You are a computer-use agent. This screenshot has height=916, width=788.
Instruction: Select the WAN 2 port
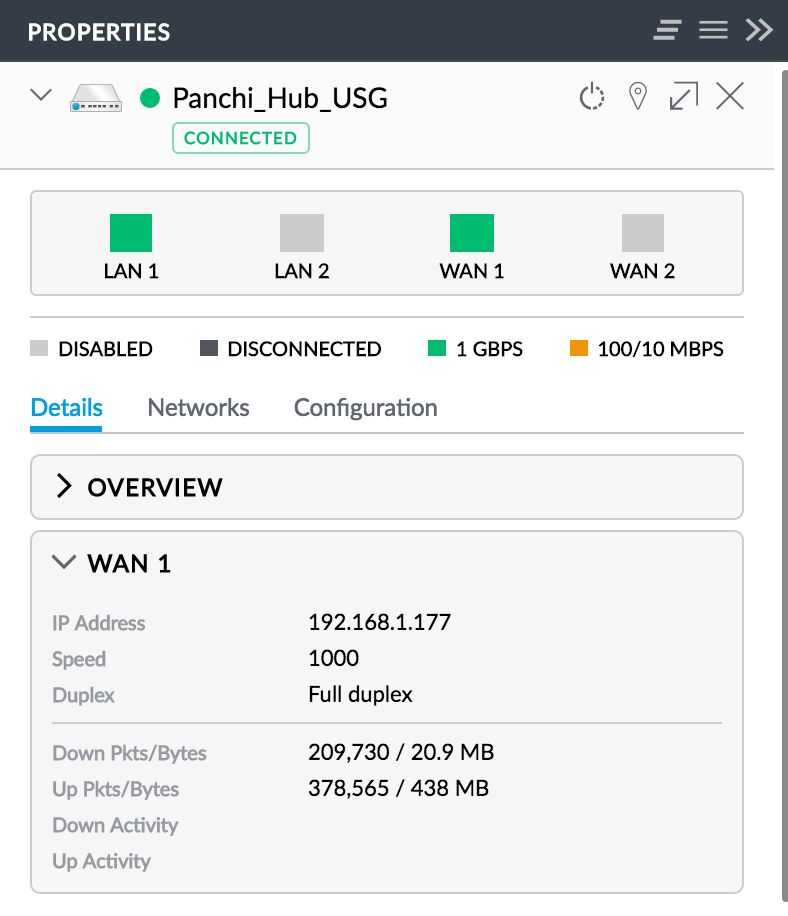pos(643,233)
